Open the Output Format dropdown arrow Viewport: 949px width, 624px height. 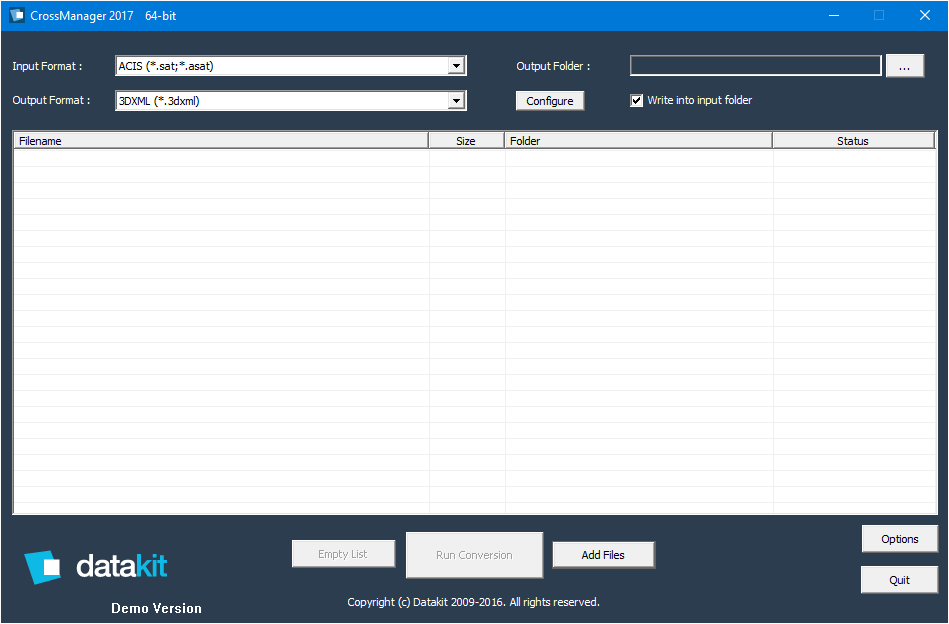[456, 101]
